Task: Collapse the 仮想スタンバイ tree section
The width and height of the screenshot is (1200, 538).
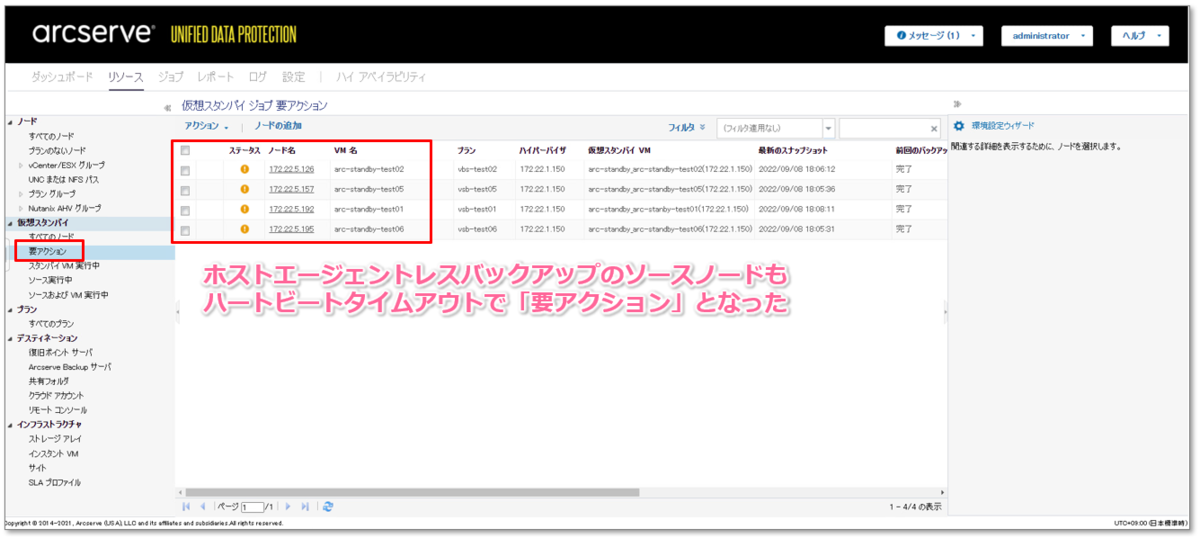Action: point(10,222)
